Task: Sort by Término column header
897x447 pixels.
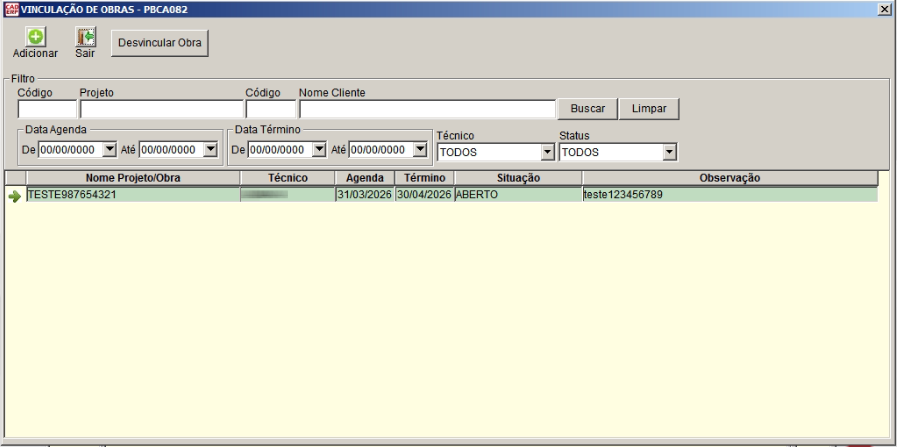Action: pyautogui.click(x=424, y=178)
